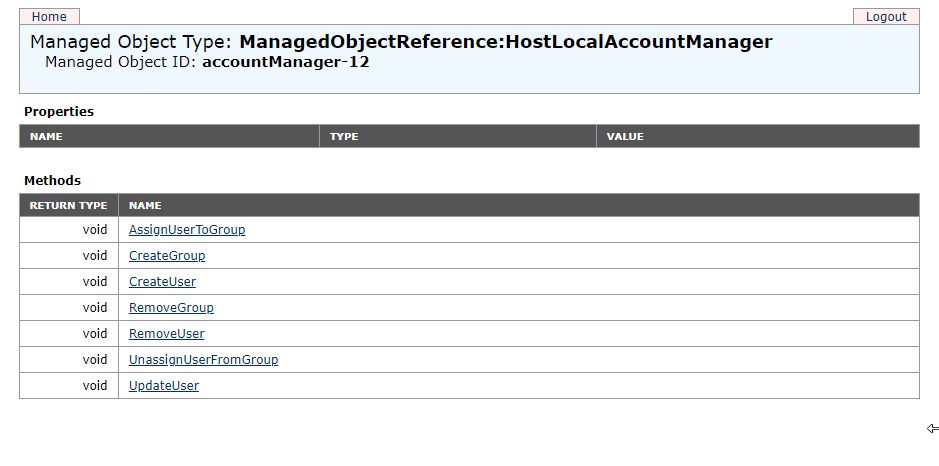The width and height of the screenshot is (939, 466).
Task: Open the UpdateUser method link
Action: (164, 386)
